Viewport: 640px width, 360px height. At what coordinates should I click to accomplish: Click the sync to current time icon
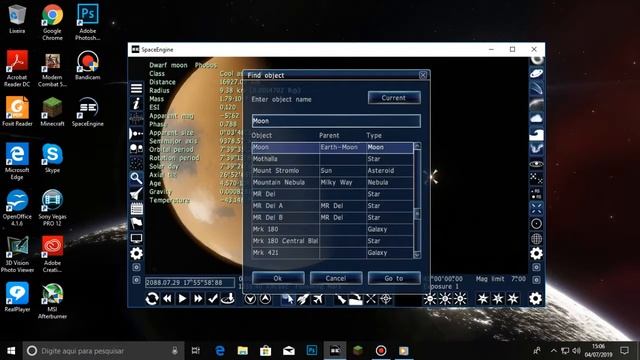coord(152,299)
